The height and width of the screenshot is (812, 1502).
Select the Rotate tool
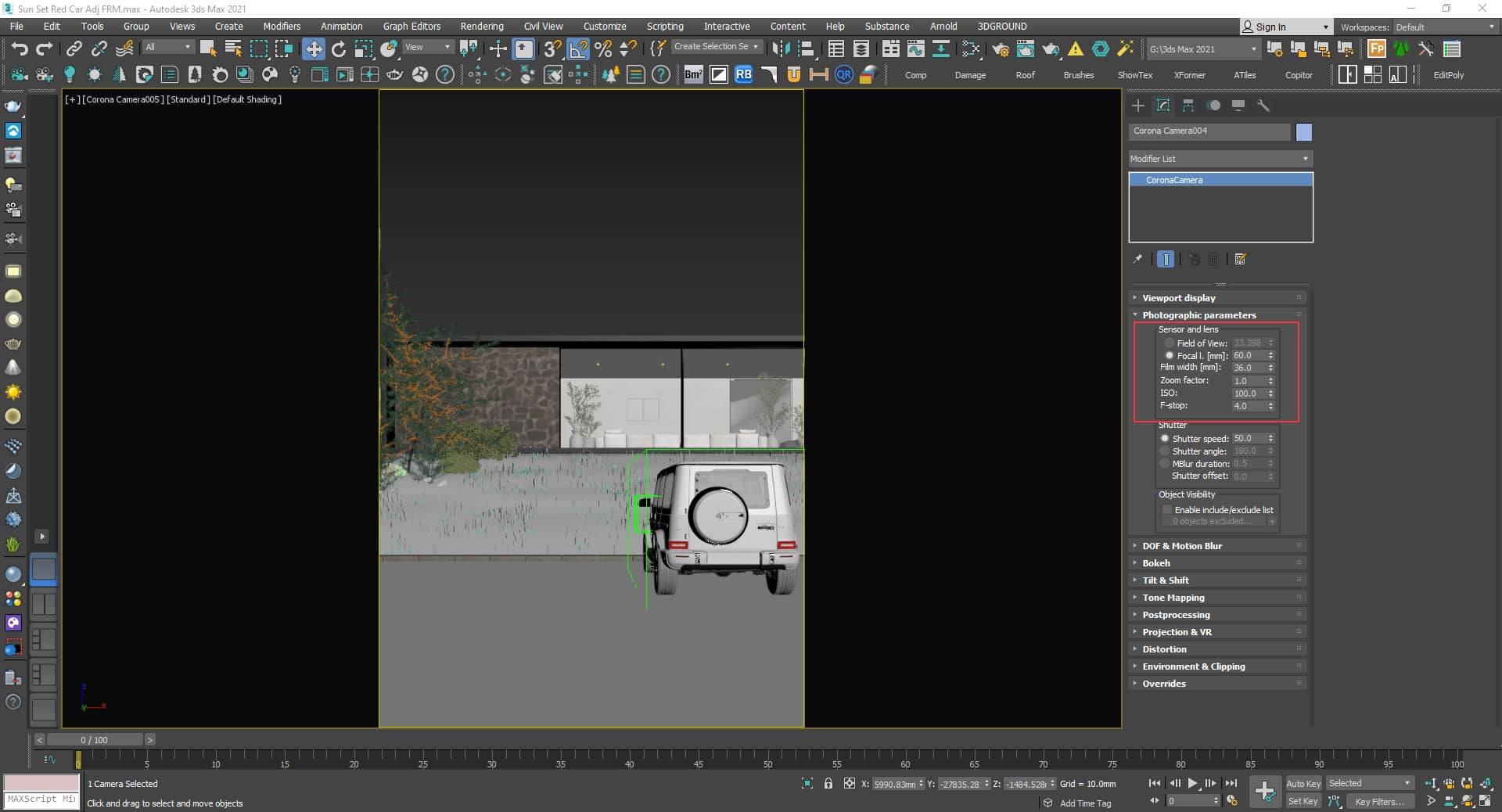tap(338, 49)
